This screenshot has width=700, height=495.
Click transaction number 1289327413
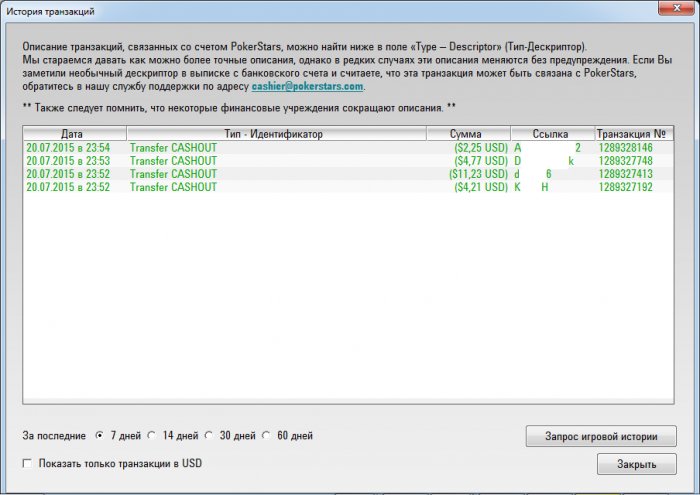coord(625,174)
